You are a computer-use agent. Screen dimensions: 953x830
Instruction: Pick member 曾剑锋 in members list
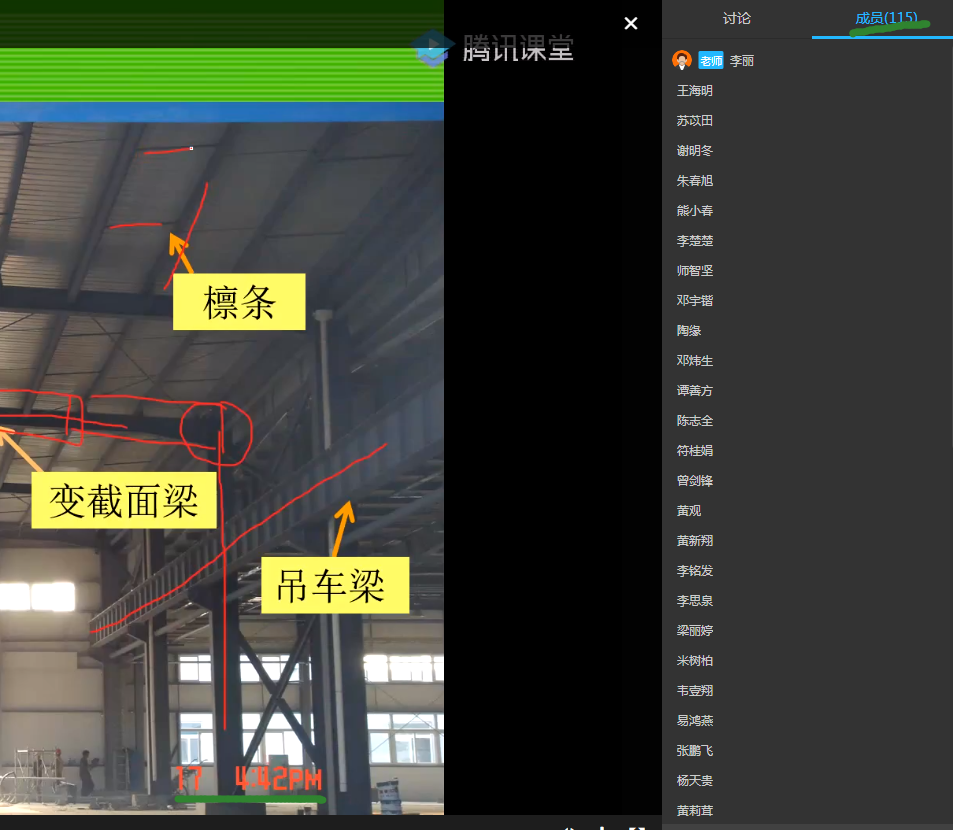coord(695,481)
